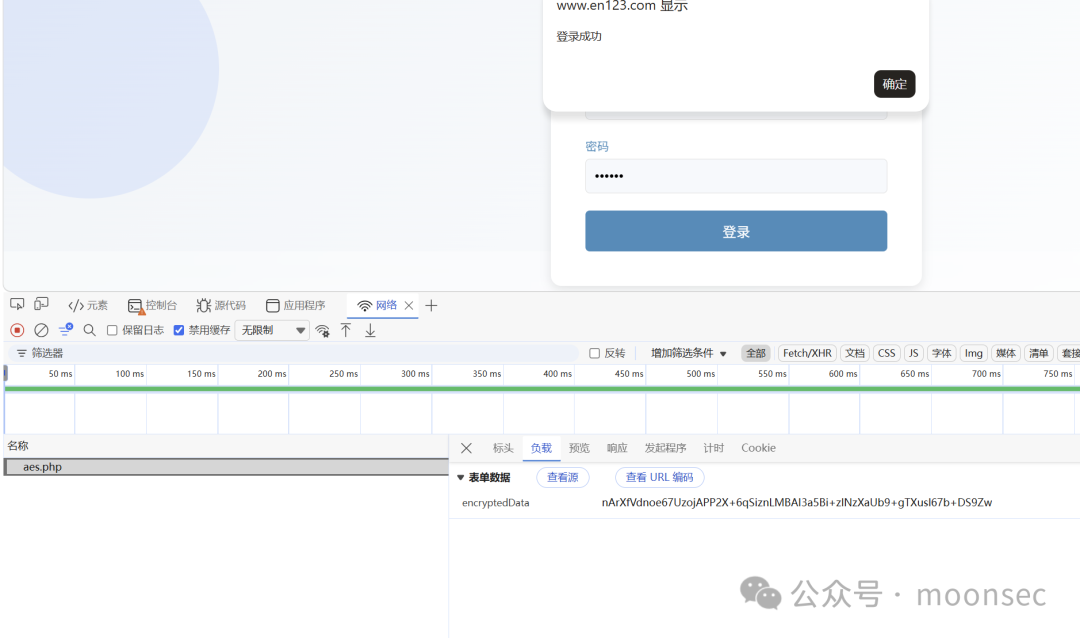Open the 发起程序 request tab
The width and height of the screenshot is (1080, 638).
pyautogui.click(x=665, y=448)
